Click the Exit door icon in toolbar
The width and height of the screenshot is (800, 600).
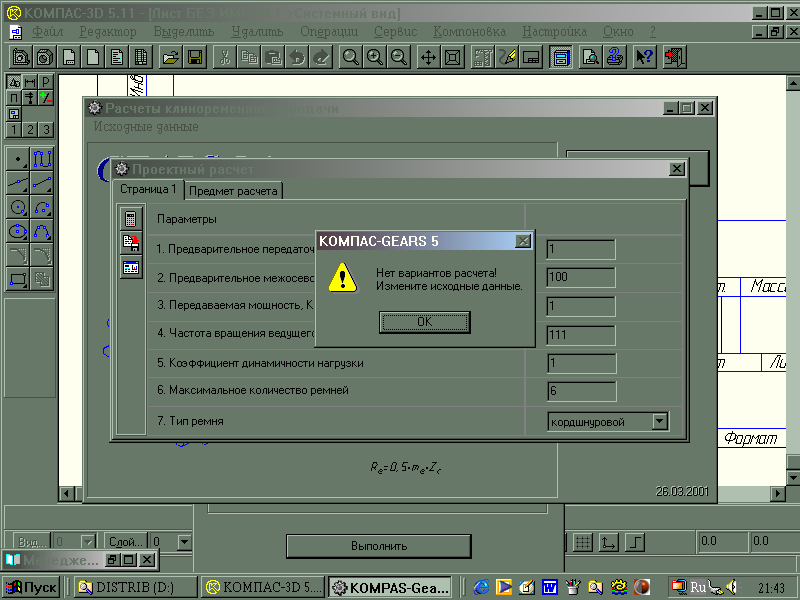coord(674,57)
